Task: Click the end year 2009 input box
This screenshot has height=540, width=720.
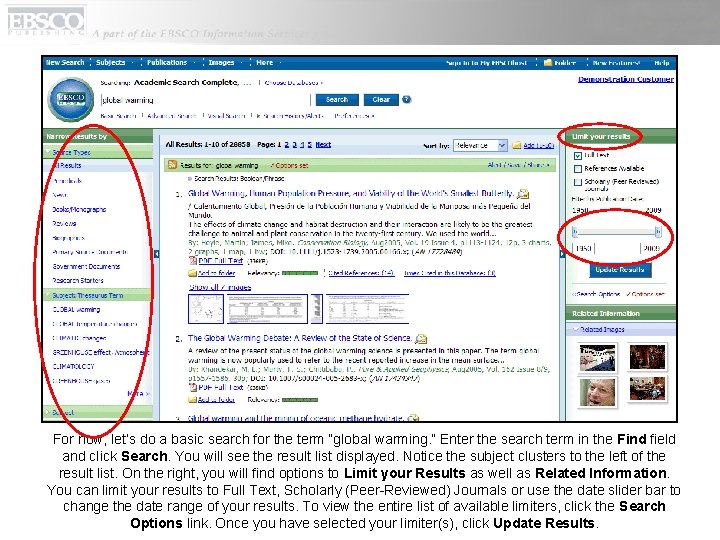Action: [651, 248]
